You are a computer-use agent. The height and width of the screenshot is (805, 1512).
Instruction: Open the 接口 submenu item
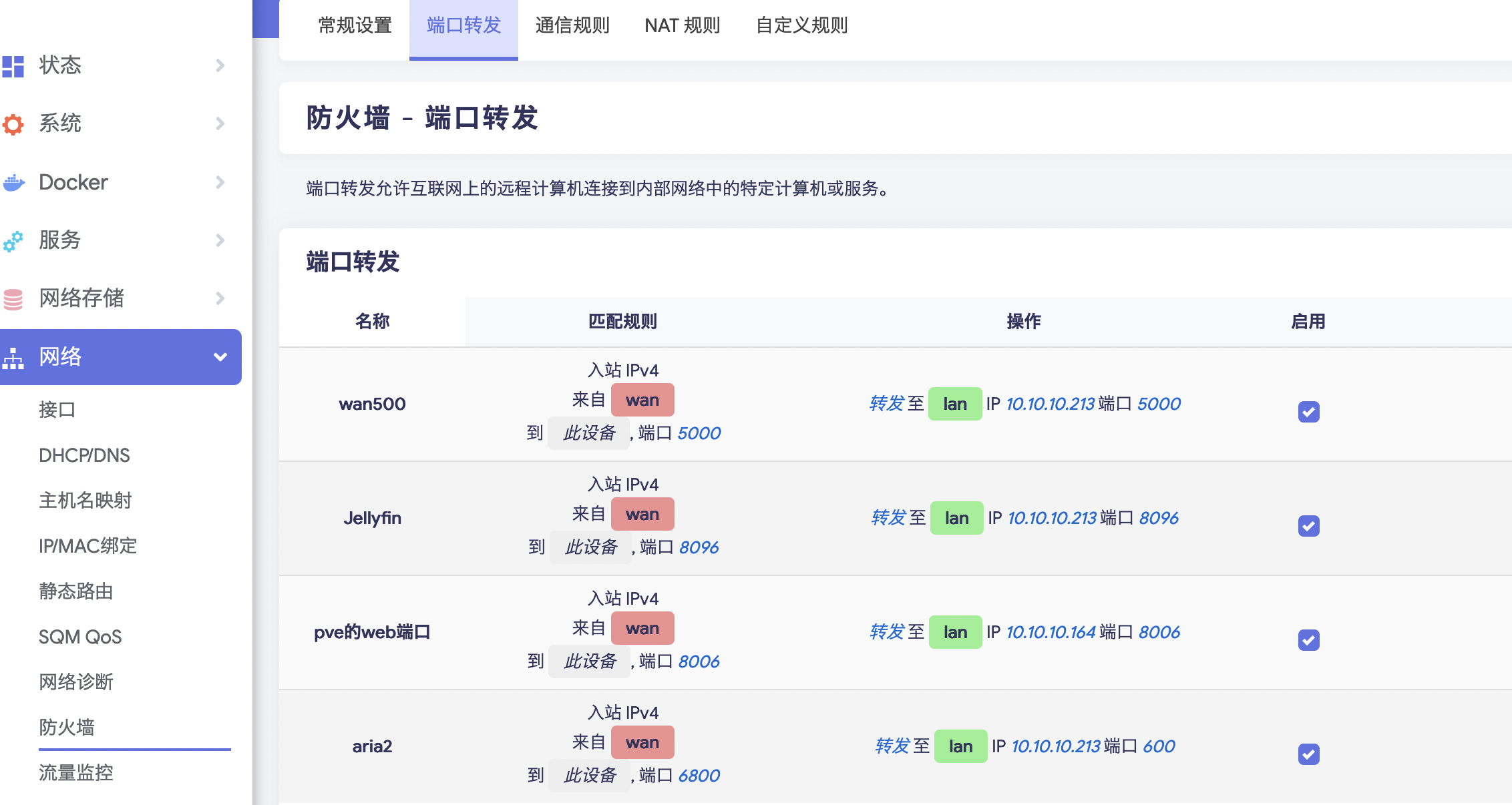57,410
